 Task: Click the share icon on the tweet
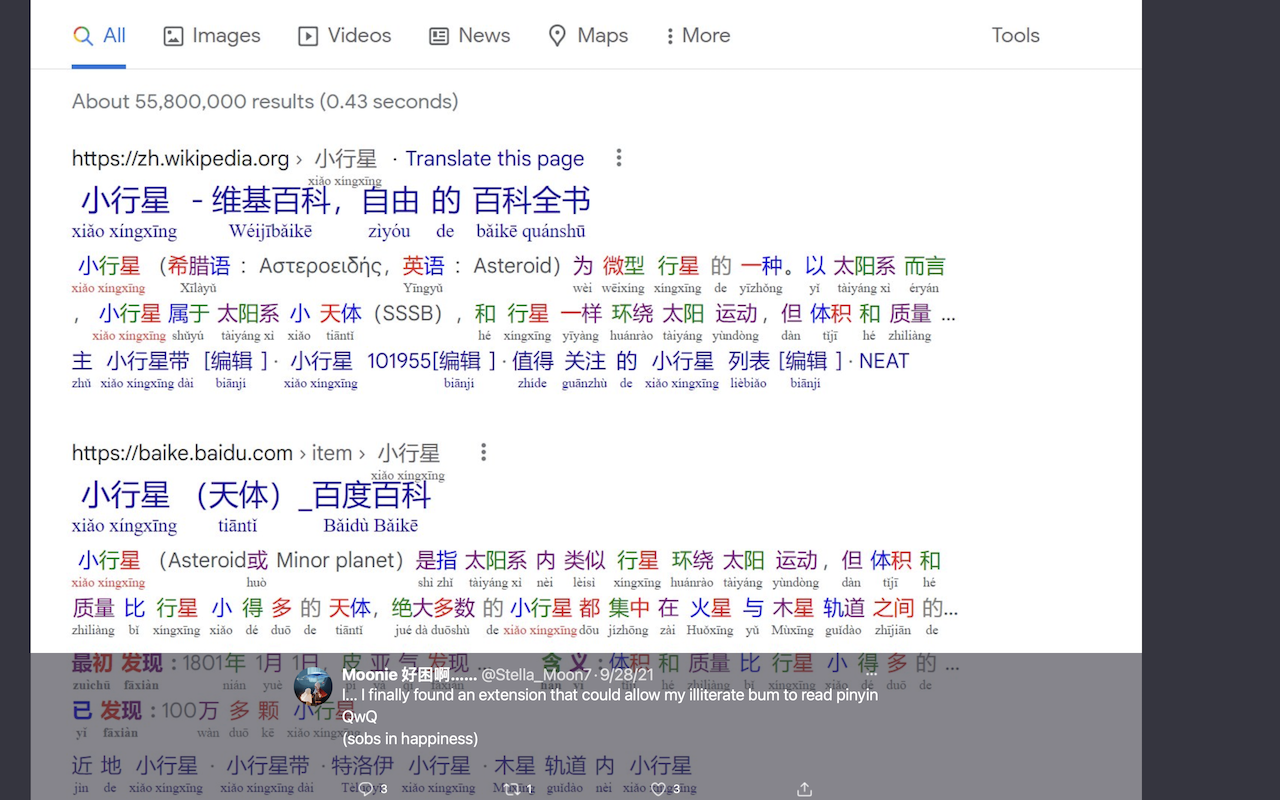click(x=804, y=789)
